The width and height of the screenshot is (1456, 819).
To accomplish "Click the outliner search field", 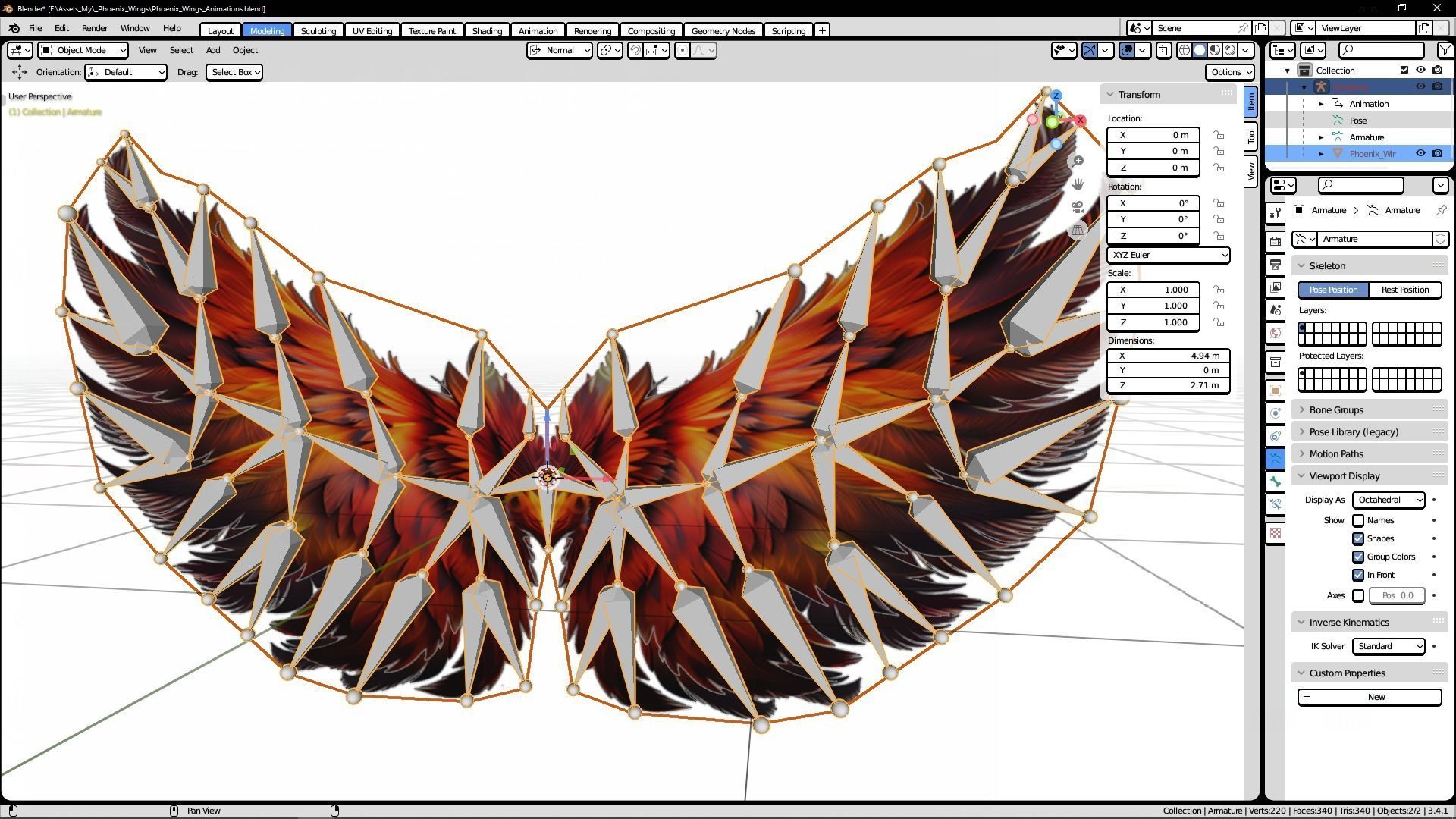I will (x=1380, y=50).
